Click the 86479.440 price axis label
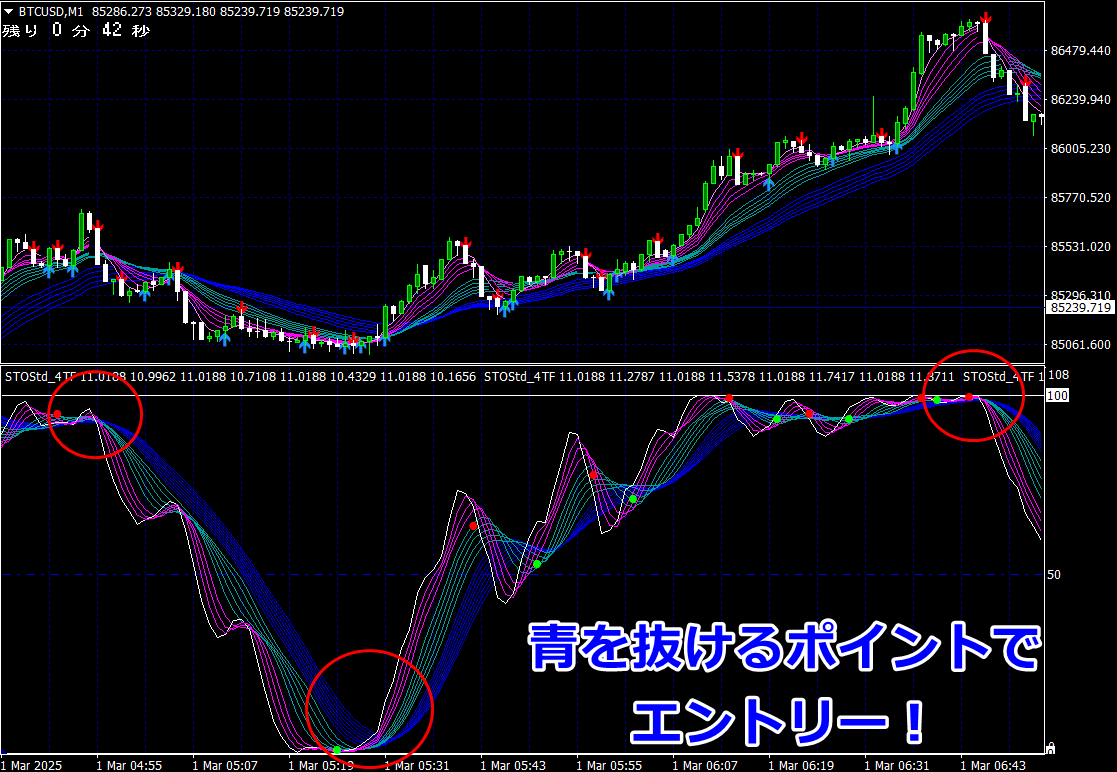Image resolution: width=1117 pixels, height=772 pixels. tap(1081, 51)
